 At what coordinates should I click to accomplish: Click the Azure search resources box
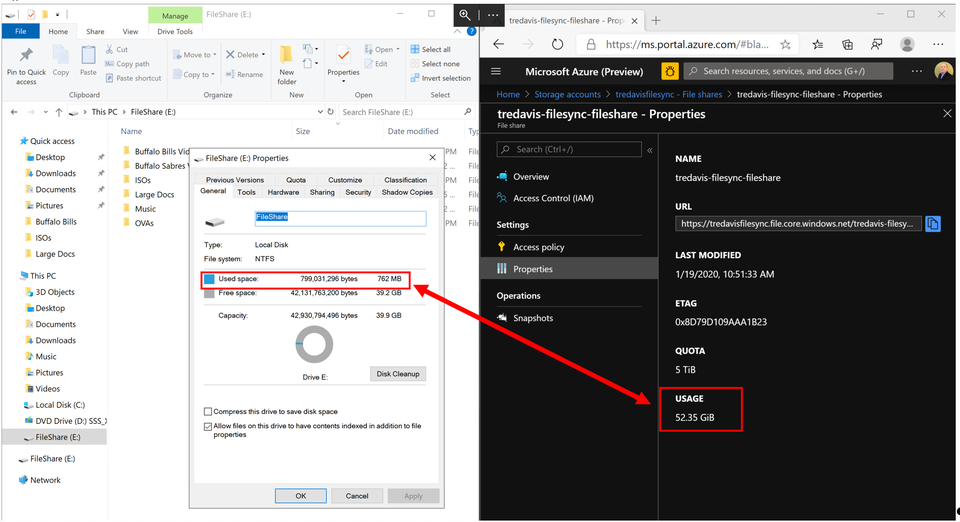click(789, 72)
